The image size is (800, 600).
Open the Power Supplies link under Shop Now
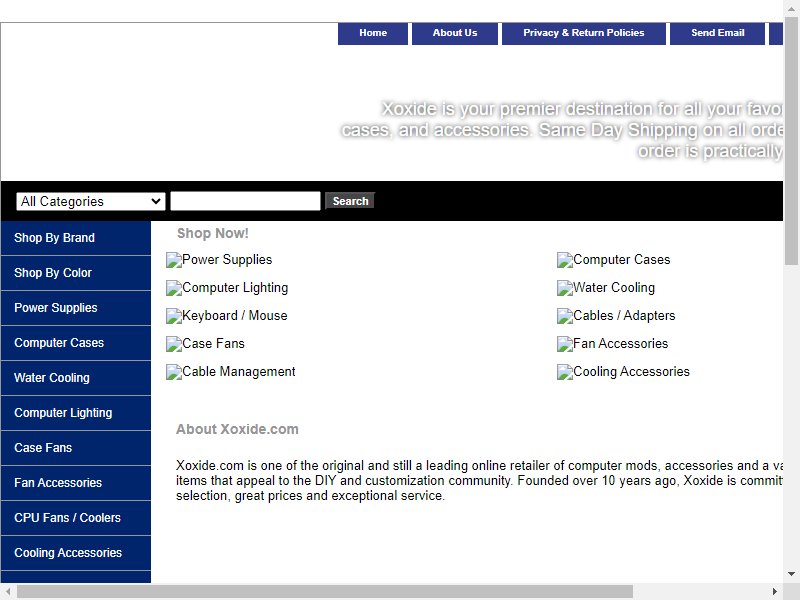pos(227,260)
